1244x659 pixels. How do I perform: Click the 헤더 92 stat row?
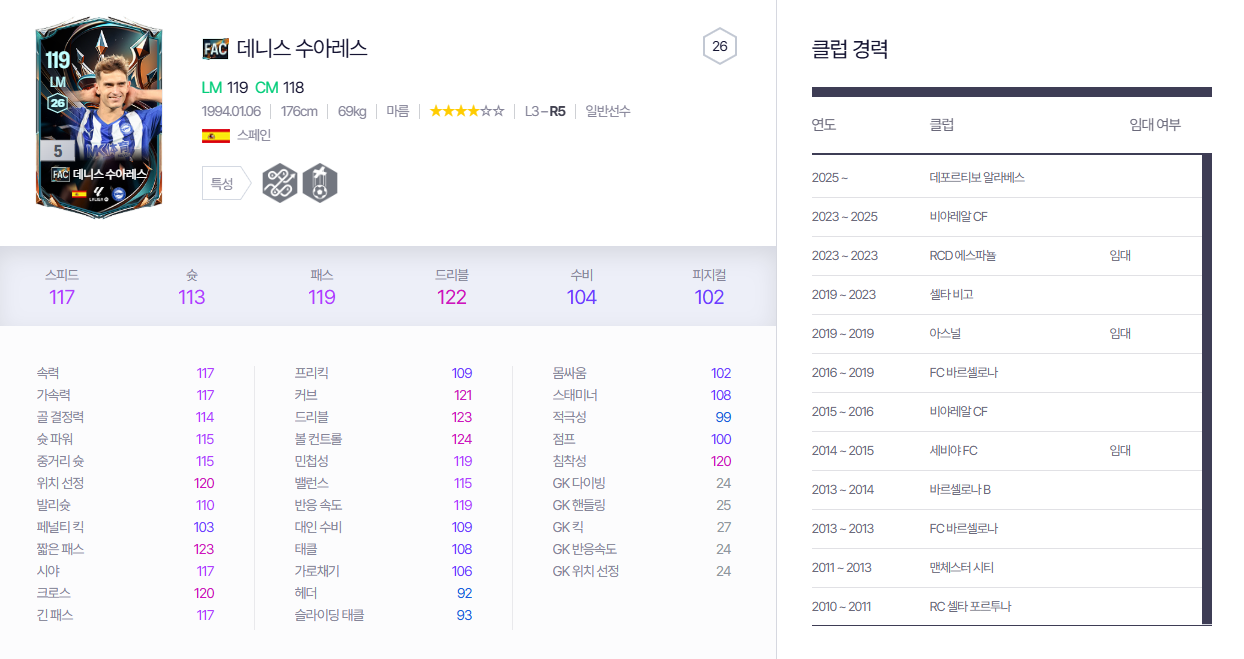[x=383, y=593]
